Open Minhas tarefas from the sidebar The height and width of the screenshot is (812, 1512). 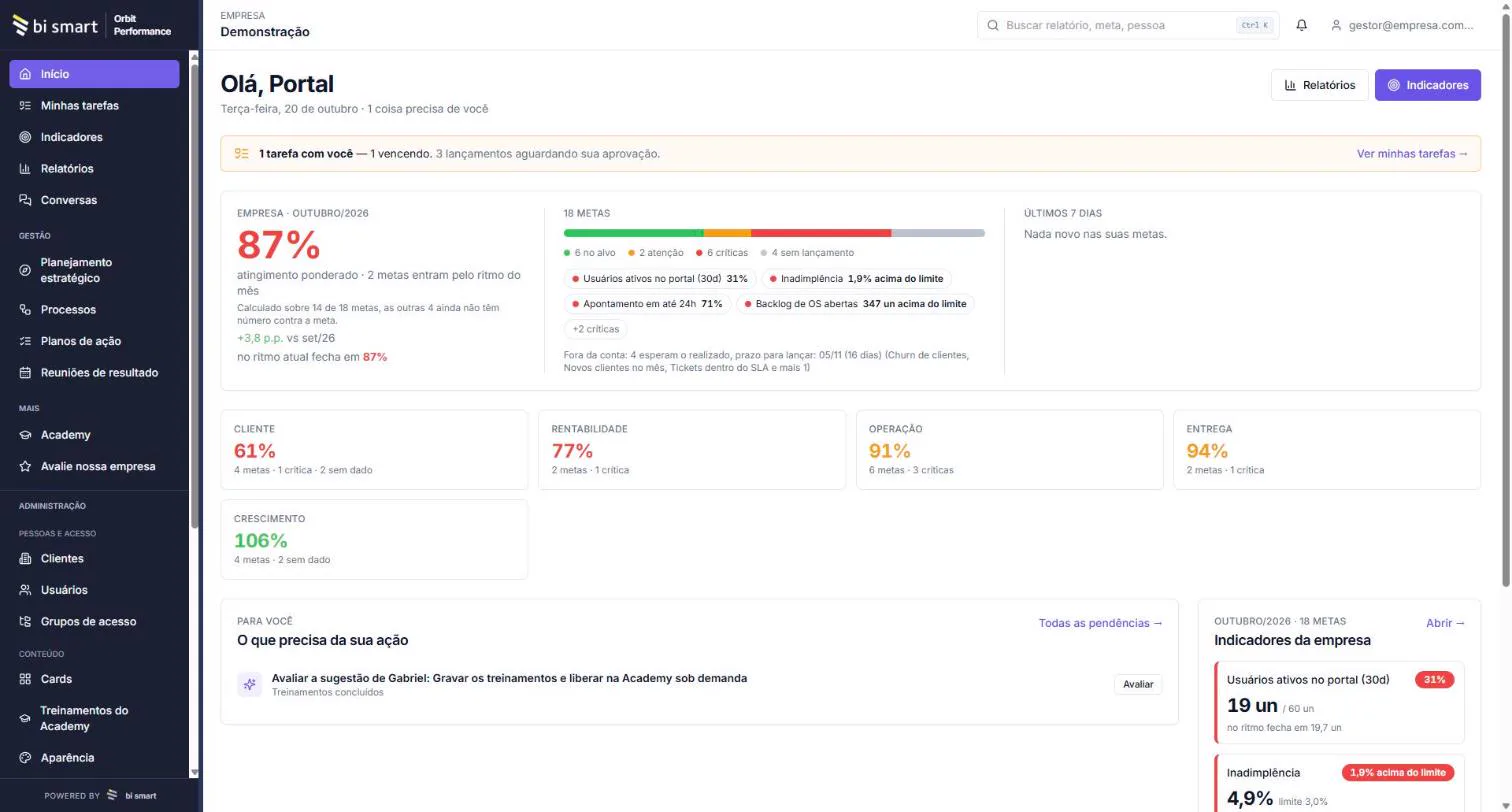94,105
